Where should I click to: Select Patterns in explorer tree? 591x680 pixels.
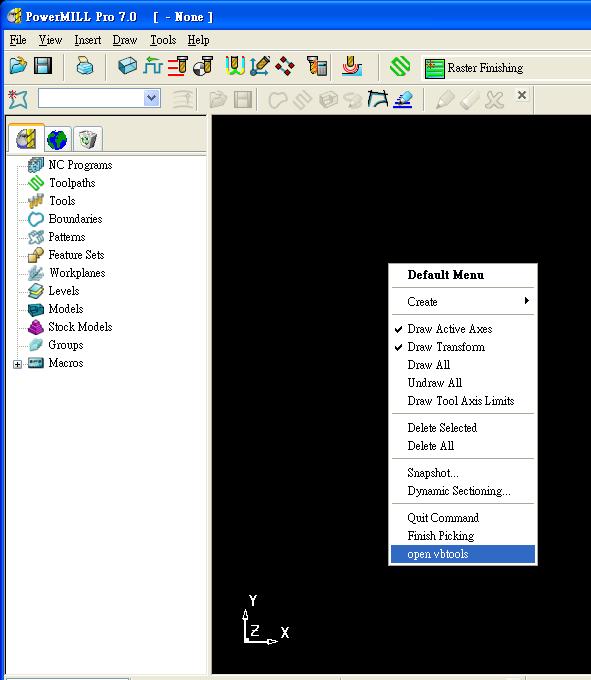pos(67,237)
